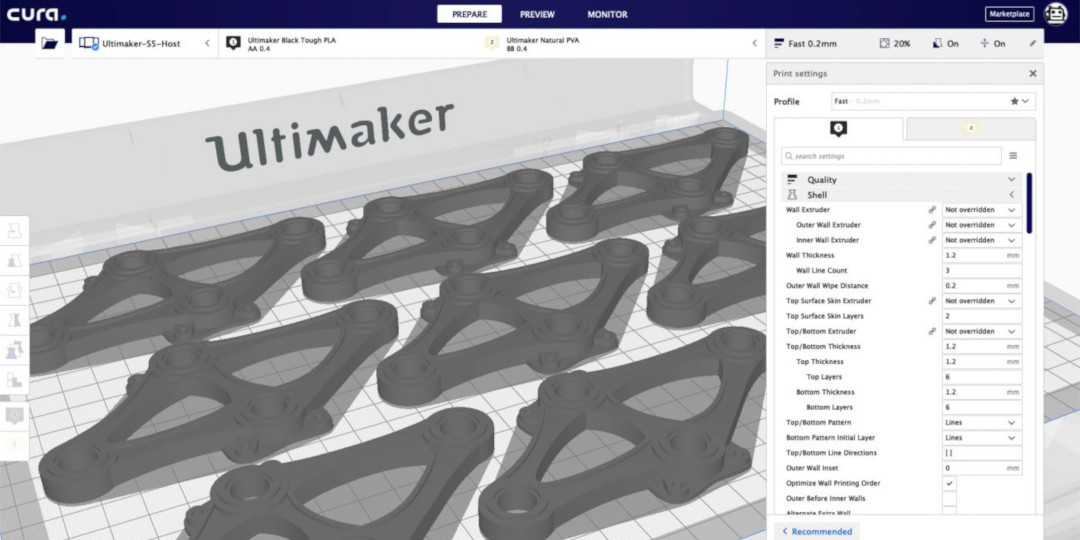Toggle Outer Before Inner Walls checkbox
The height and width of the screenshot is (540, 1080).
click(x=949, y=499)
